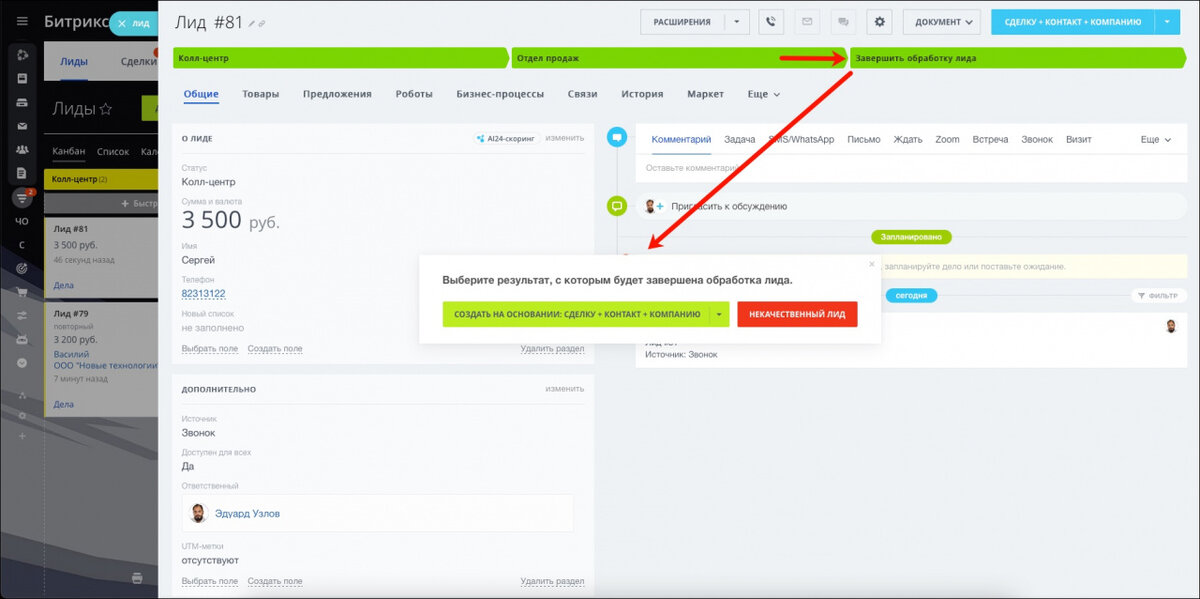The width and height of the screenshot is (1200, 599).
Task: Click изменить in О ЛИДЕ section
Action: (x=565, y=138)
